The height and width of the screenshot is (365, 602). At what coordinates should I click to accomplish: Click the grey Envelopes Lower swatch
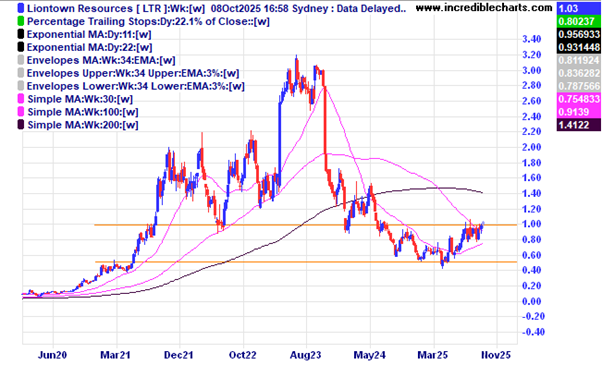[x=21, y=86]
